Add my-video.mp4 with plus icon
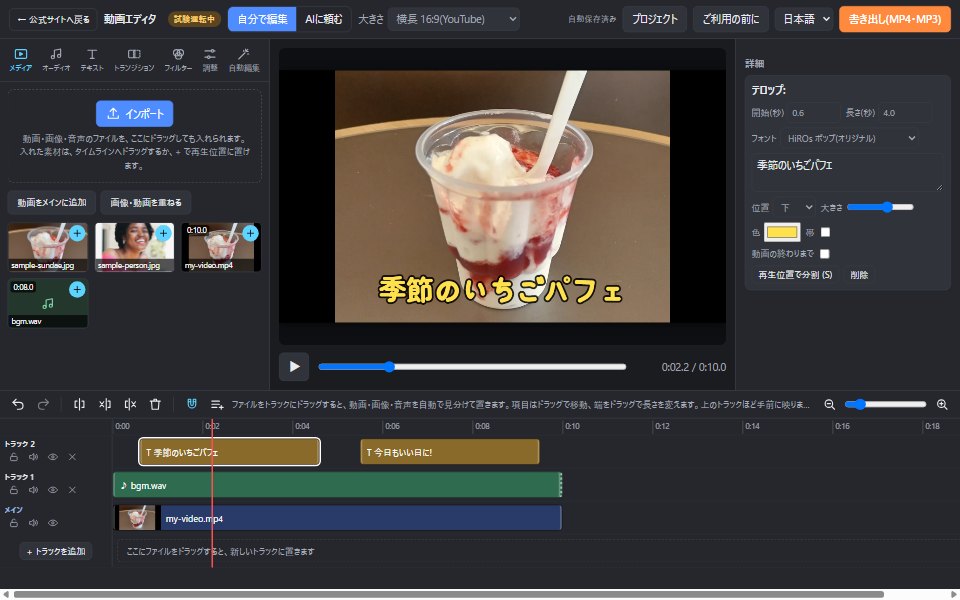The width and height of the screenshot is (960, 600). pos(250,233)
